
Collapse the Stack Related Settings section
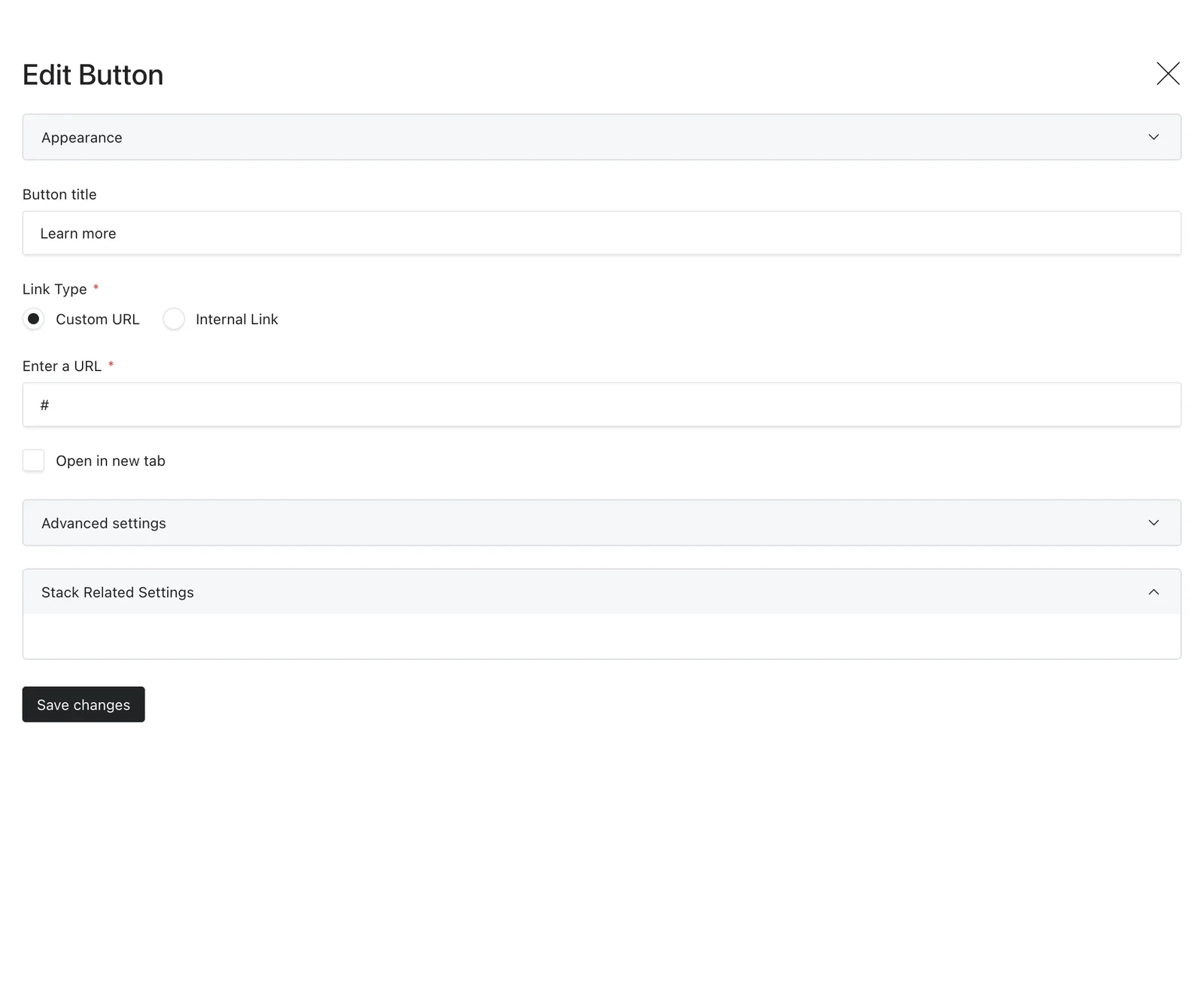(602, 592)
